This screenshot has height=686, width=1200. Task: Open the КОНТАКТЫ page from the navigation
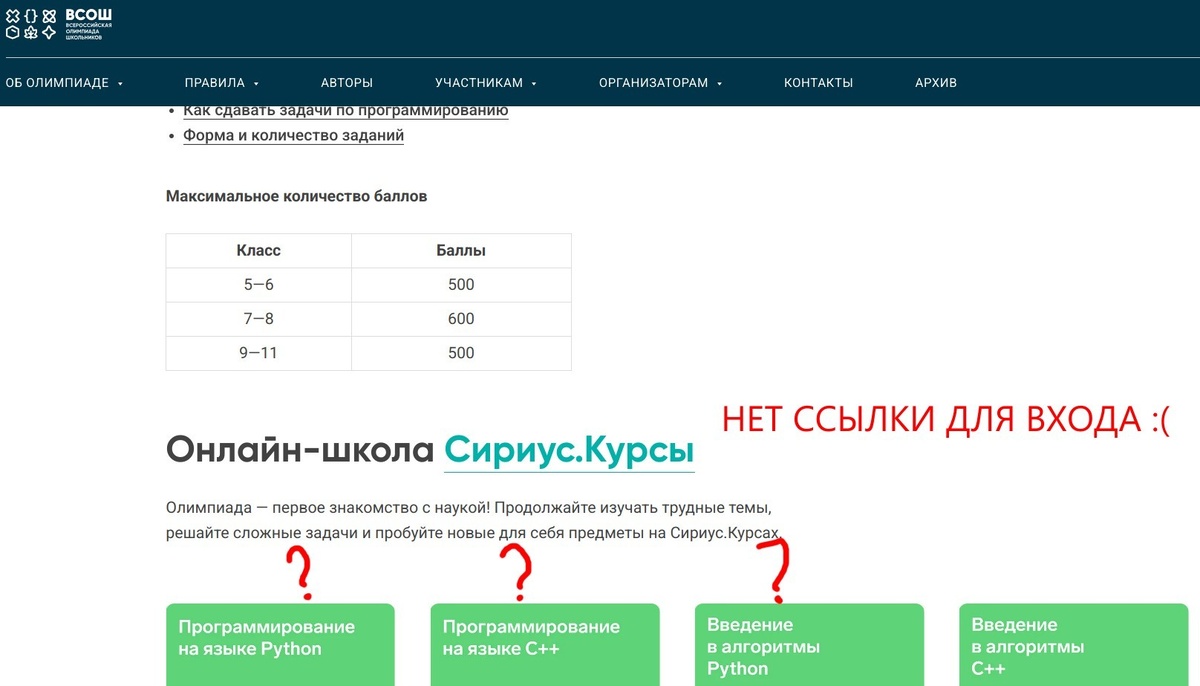[818, 83]
